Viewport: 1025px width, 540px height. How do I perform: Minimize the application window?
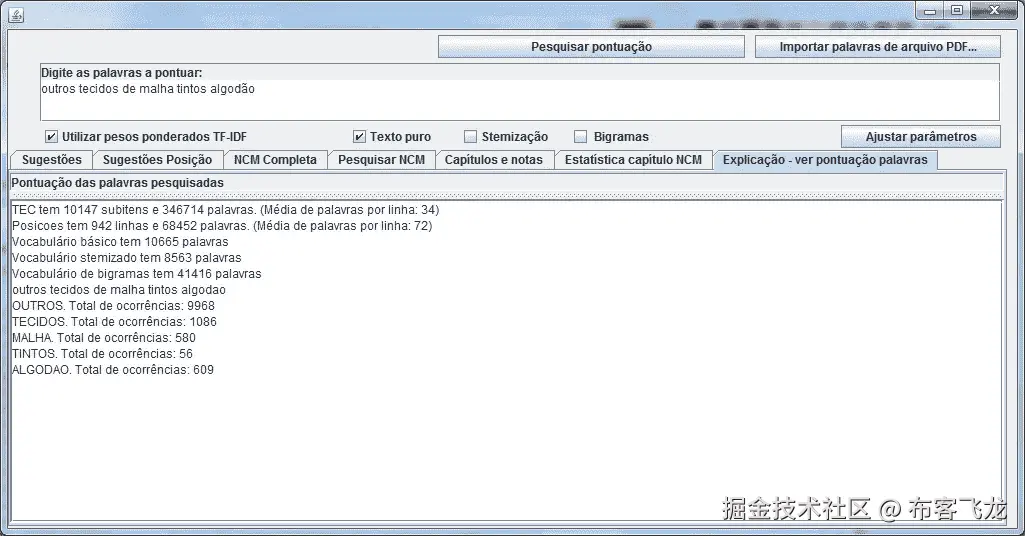(930, 11)
